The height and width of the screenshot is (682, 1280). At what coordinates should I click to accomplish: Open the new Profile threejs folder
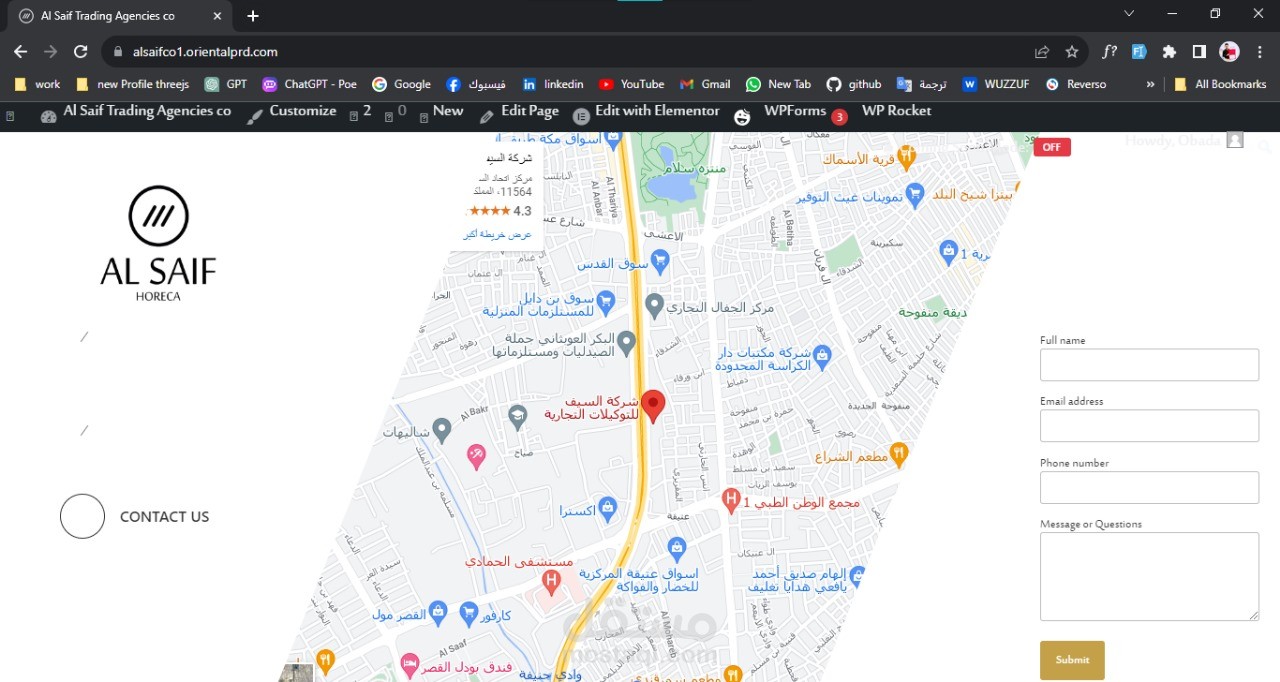click(132, 84)
